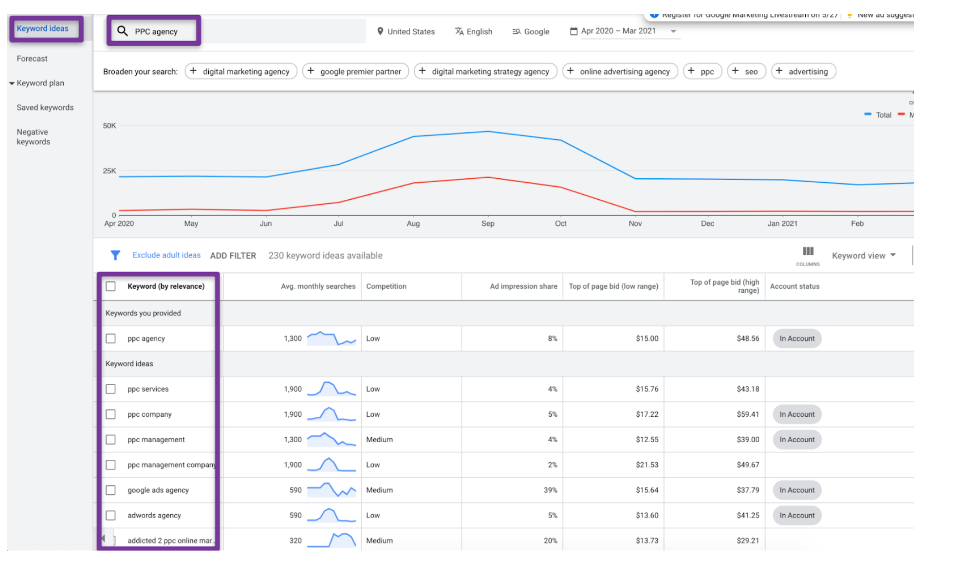Open the Columns icon settings
Screen dimensions: 967x567
[x=808, y=252]
